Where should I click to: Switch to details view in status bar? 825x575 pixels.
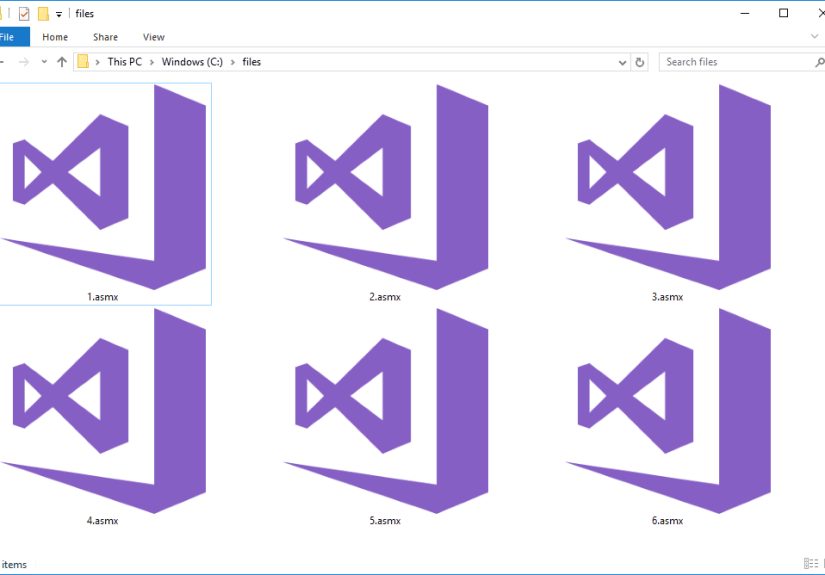click(x=811, y=564)
